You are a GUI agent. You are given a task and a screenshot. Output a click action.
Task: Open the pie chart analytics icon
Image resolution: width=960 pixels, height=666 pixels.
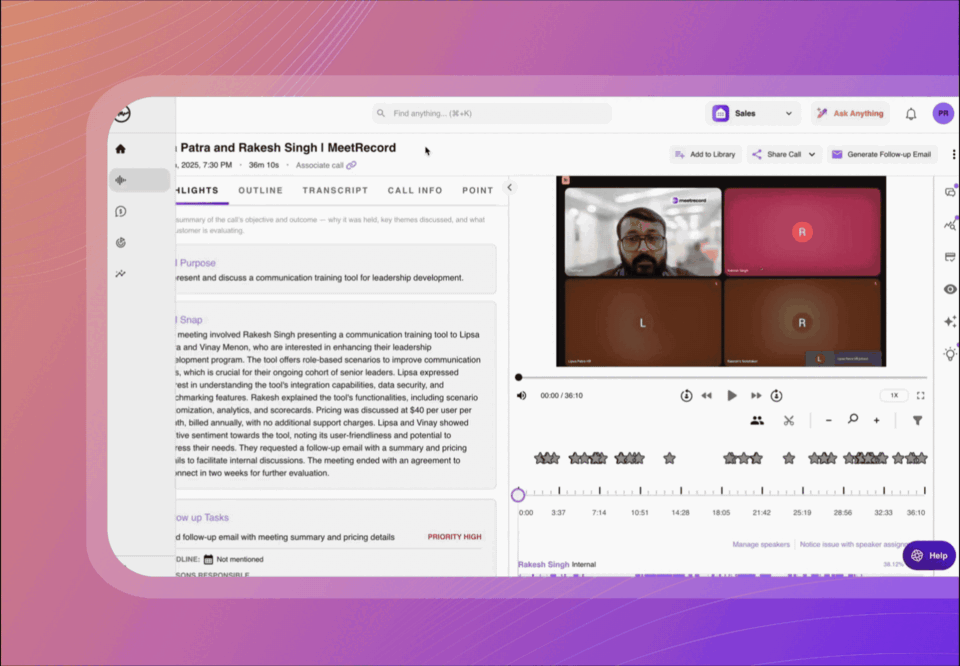[121, 242]
